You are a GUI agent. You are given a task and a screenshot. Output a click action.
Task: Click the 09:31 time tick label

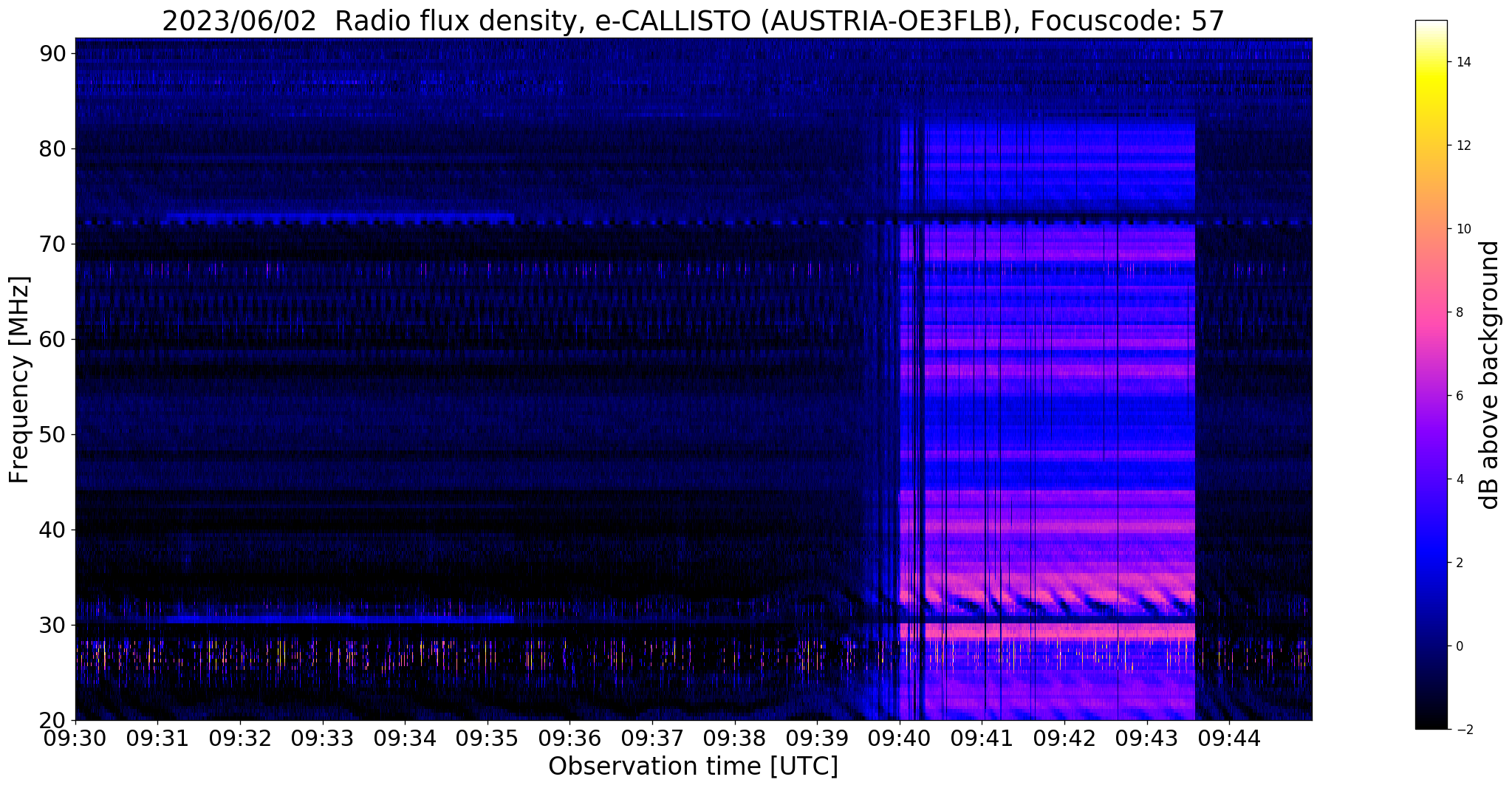point(158,737)
